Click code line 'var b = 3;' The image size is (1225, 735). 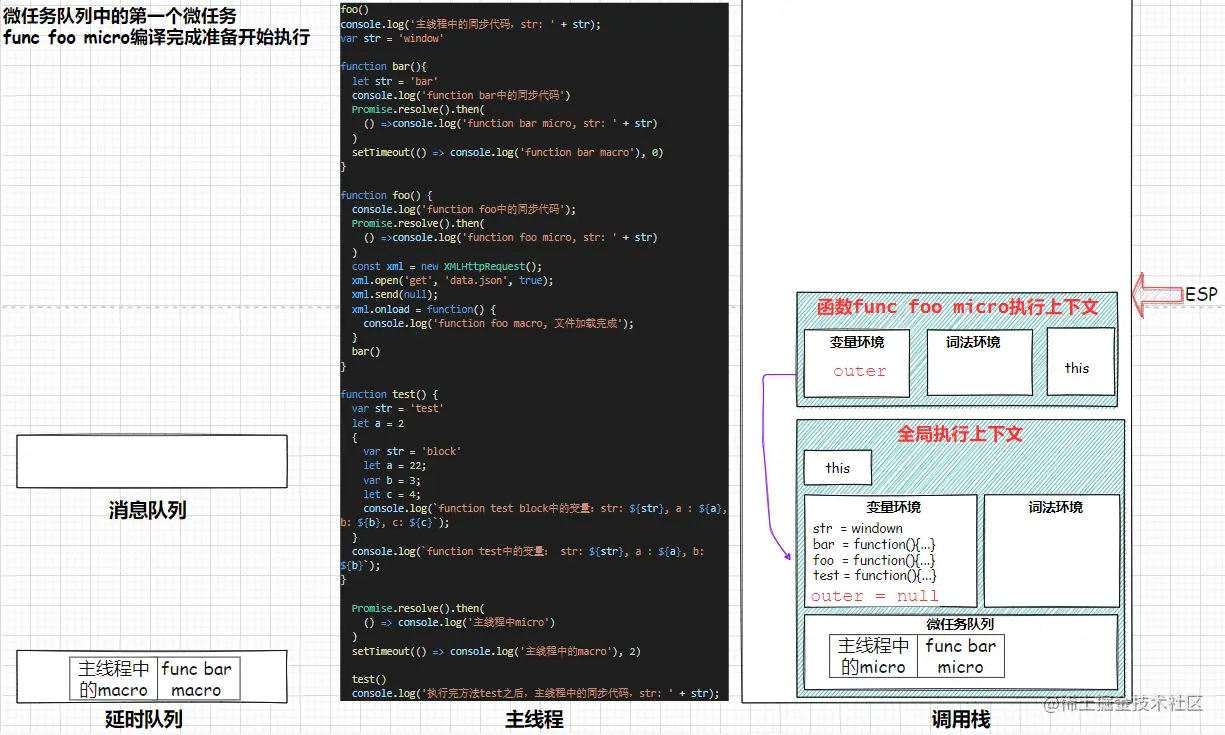pos(392,480)
